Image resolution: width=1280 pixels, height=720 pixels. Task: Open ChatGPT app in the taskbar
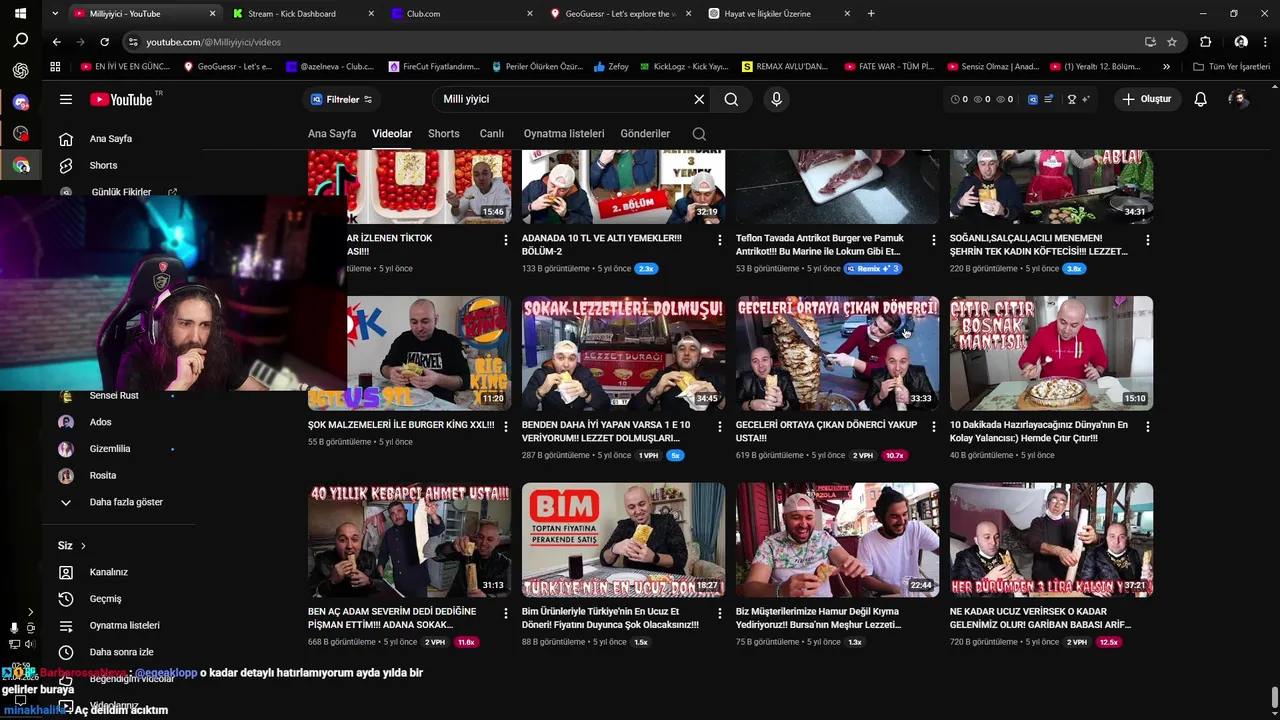pyautogui.click(x=21, y=71)
